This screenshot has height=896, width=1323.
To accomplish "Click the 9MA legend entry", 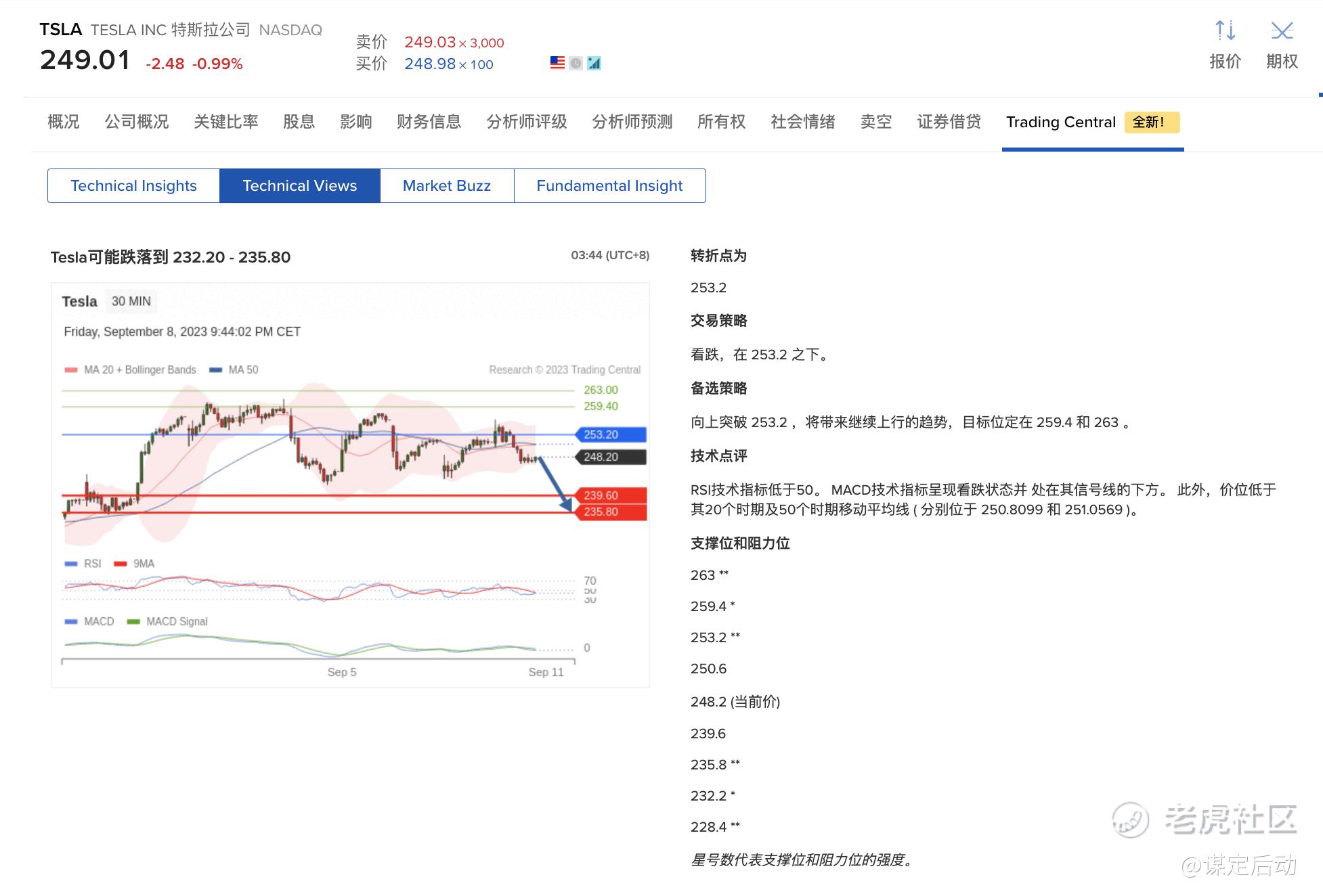I will [x=135, y=564].
